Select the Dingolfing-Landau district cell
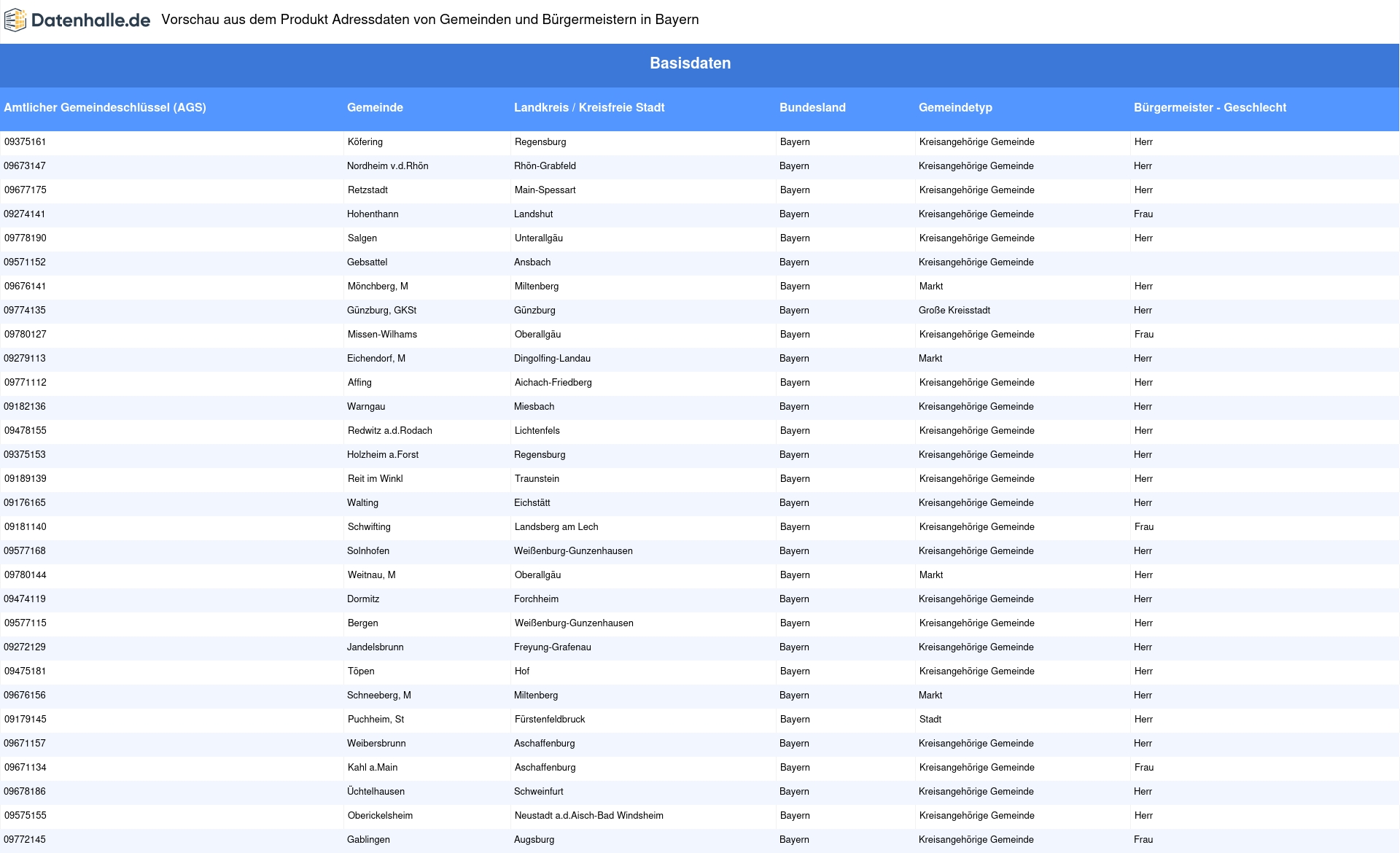The height and width of the screenshot is (853, 1400). click(552, 359)
